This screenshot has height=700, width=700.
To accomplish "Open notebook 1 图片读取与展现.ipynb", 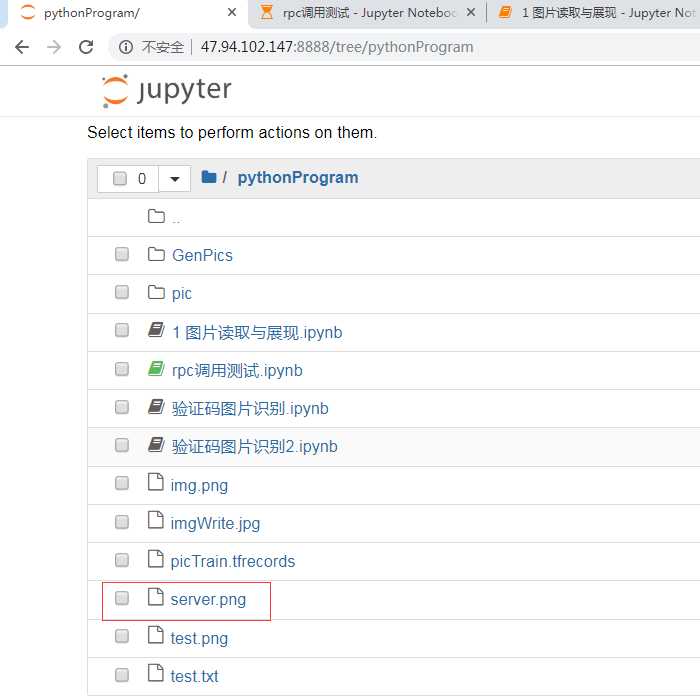I will (257, 333).
